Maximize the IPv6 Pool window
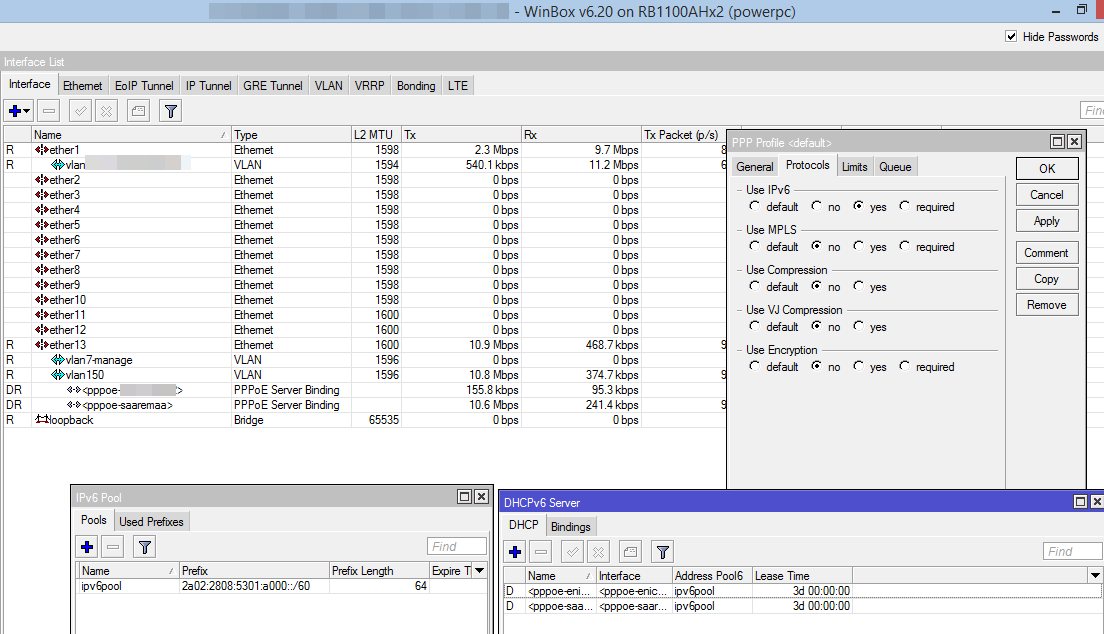The image size is (1104, 634). pyautogui.click(x=465, y=497)
